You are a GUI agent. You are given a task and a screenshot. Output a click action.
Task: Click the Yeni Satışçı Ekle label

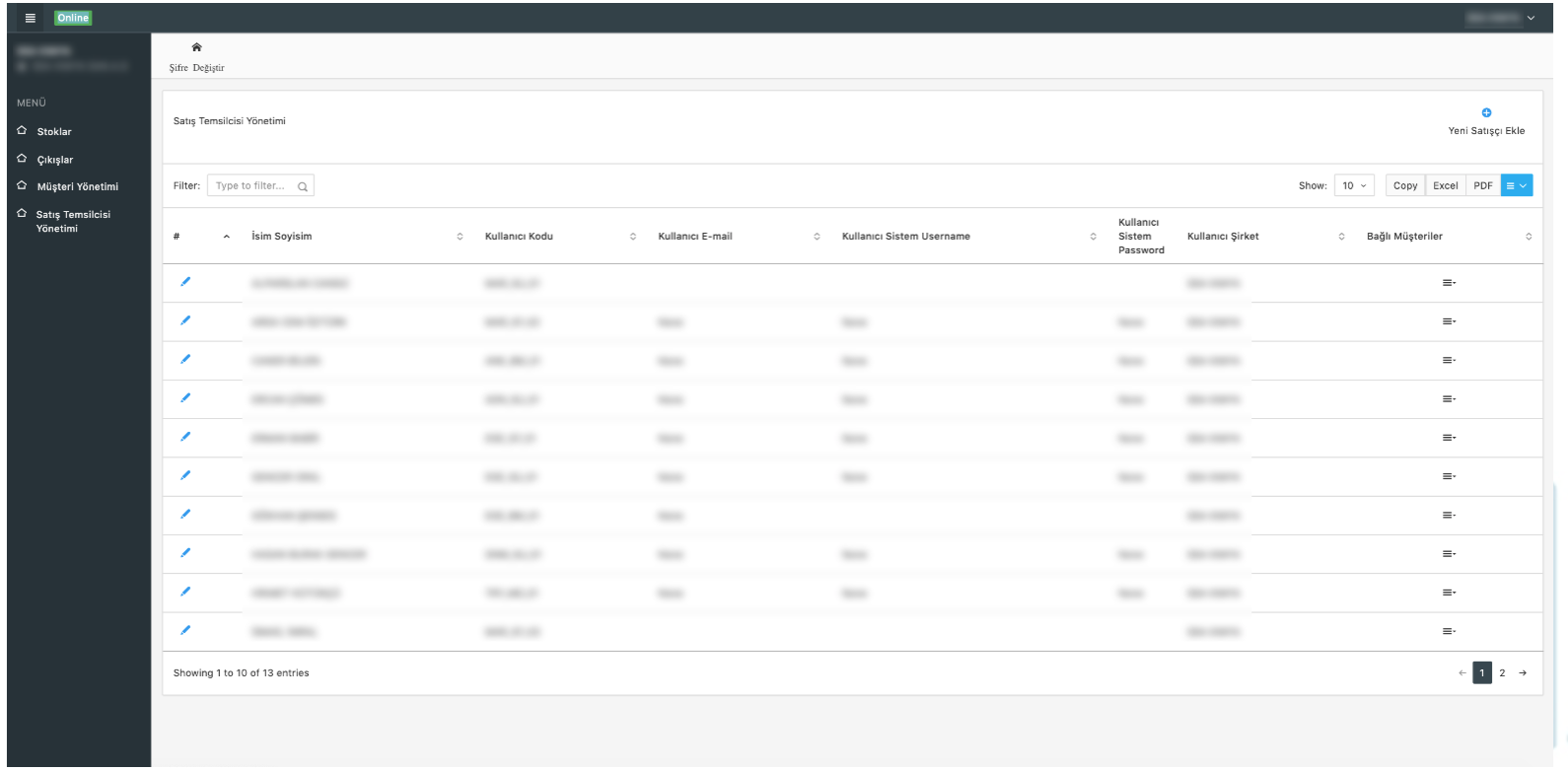point(1486,131)
